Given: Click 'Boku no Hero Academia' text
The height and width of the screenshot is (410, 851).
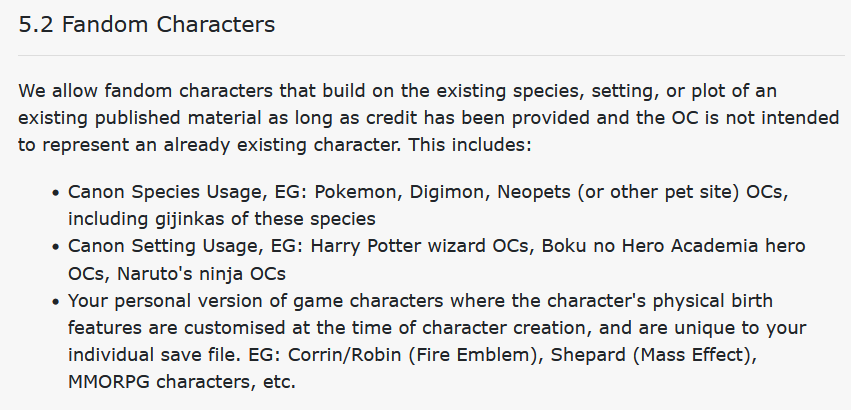Looking at the screenshot, I should click(650, 247).
